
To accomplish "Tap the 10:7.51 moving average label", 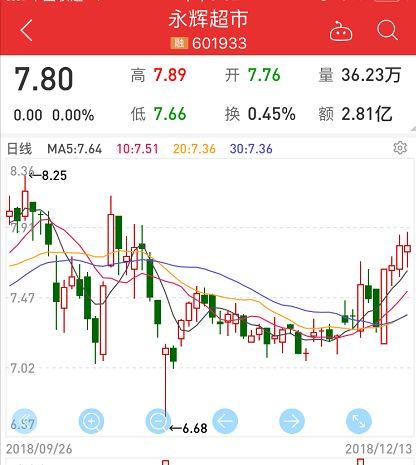I will tap(137, 149).
